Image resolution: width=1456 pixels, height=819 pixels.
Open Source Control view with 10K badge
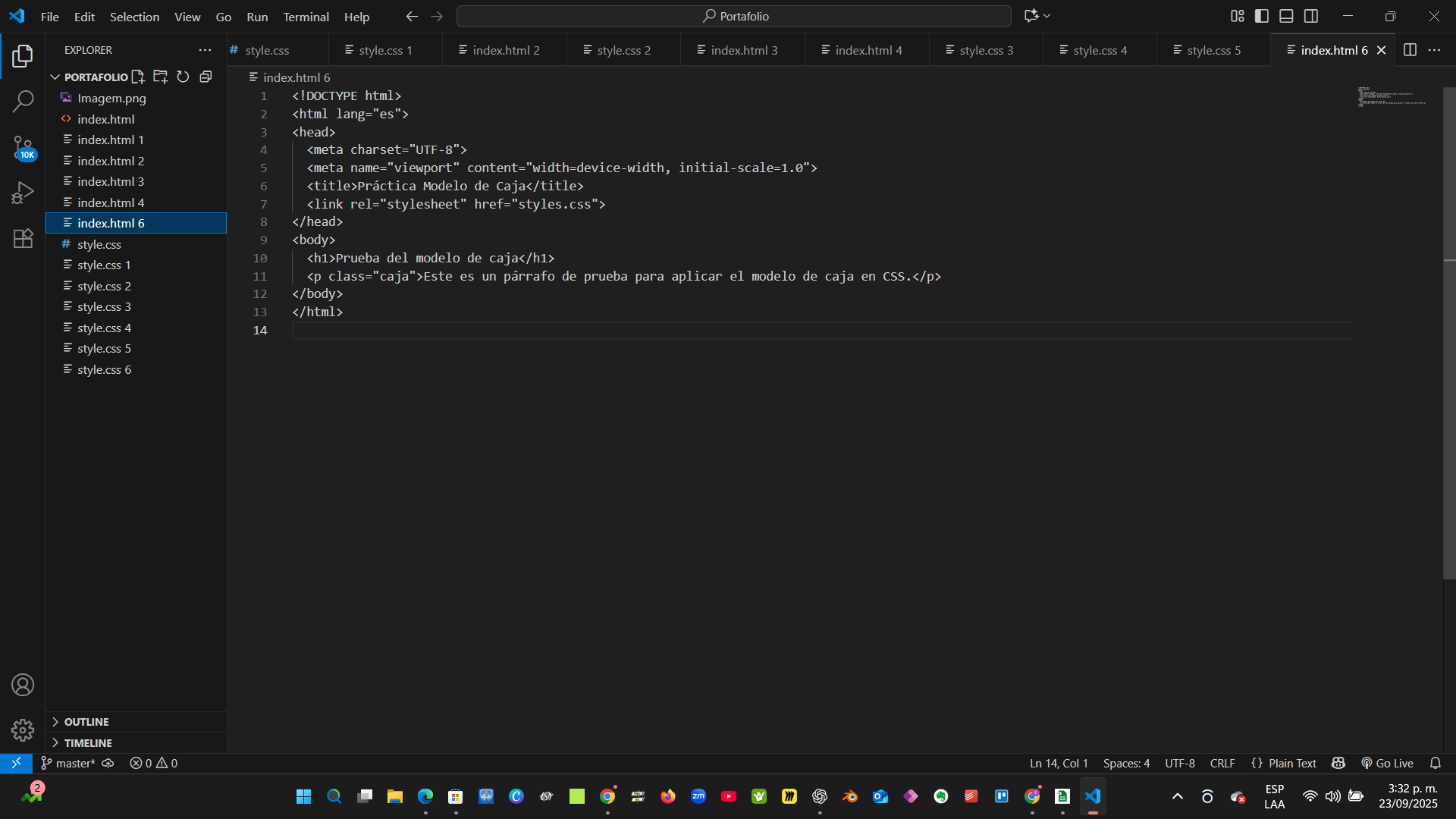click(23, 147)
